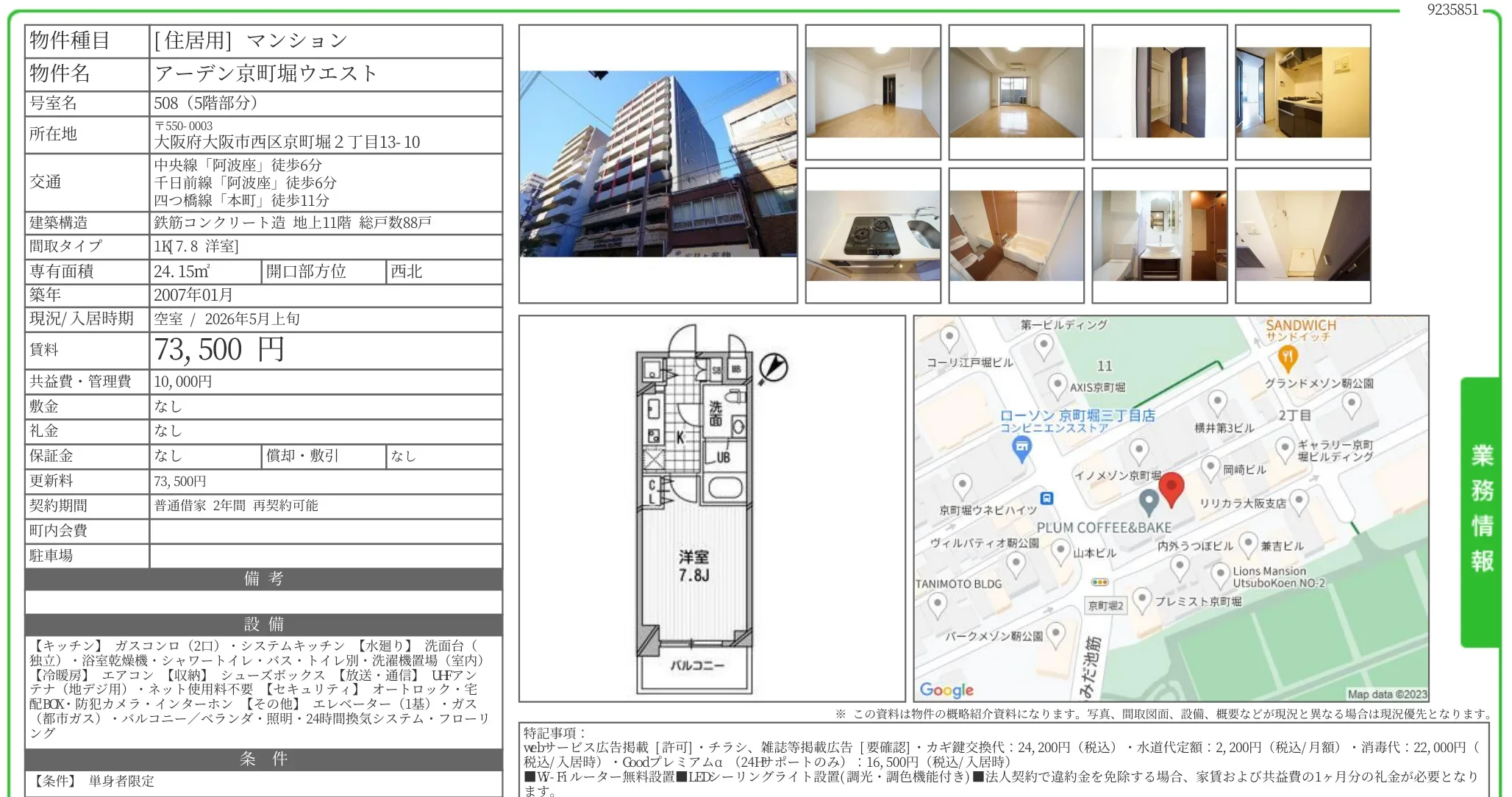Click the red location pin on map
The image size is (1512, 797).
[1171, 487]
